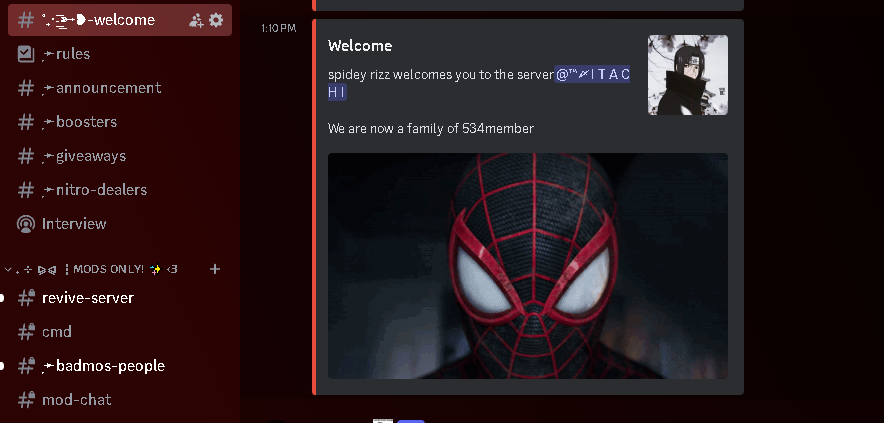Click the locked hash icon beside mod-chat
Image resolution: width=884 pixels, height=423 pixels.
coord(27,400)
